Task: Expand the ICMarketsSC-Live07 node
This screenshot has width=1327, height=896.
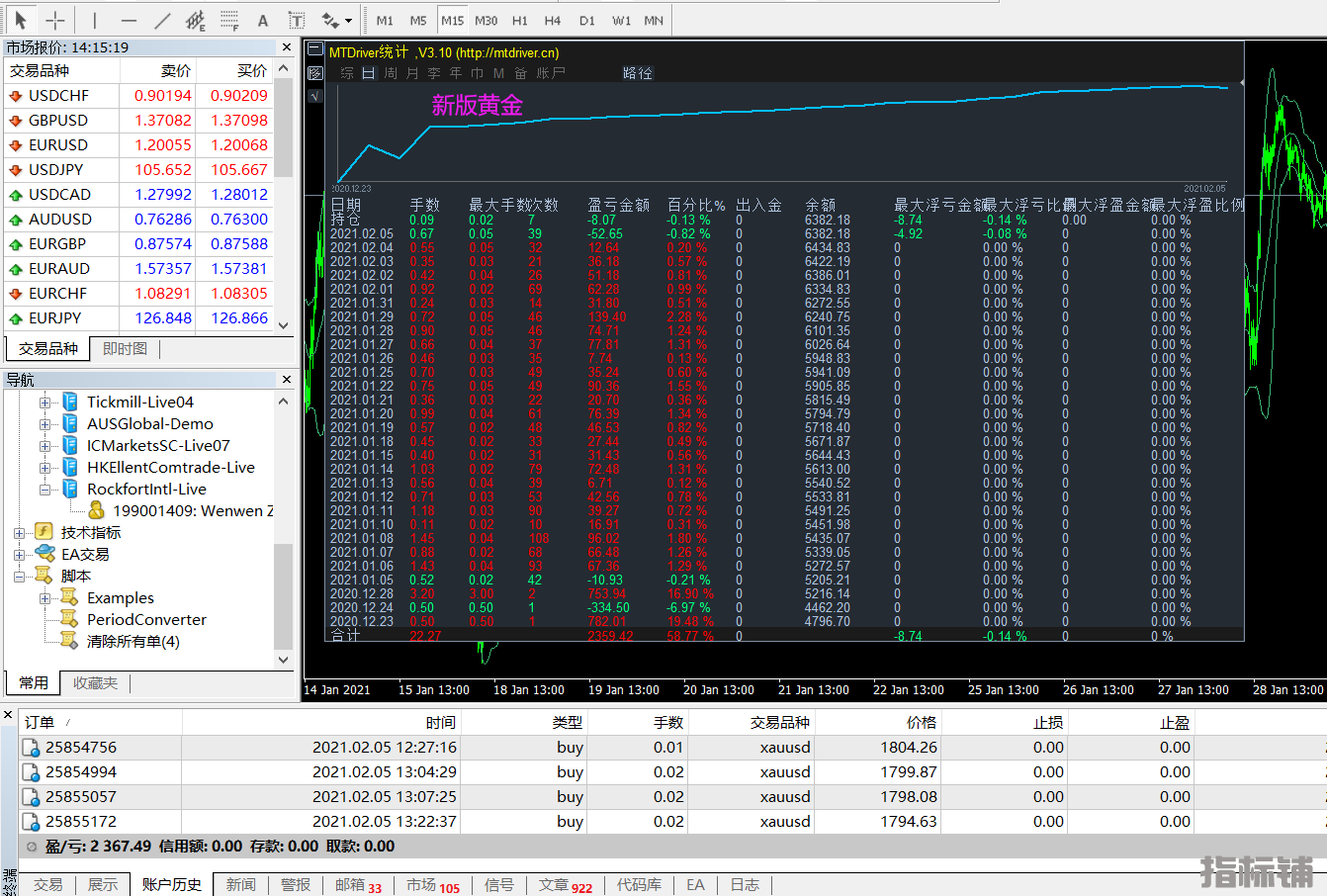Action: (44, 446)
